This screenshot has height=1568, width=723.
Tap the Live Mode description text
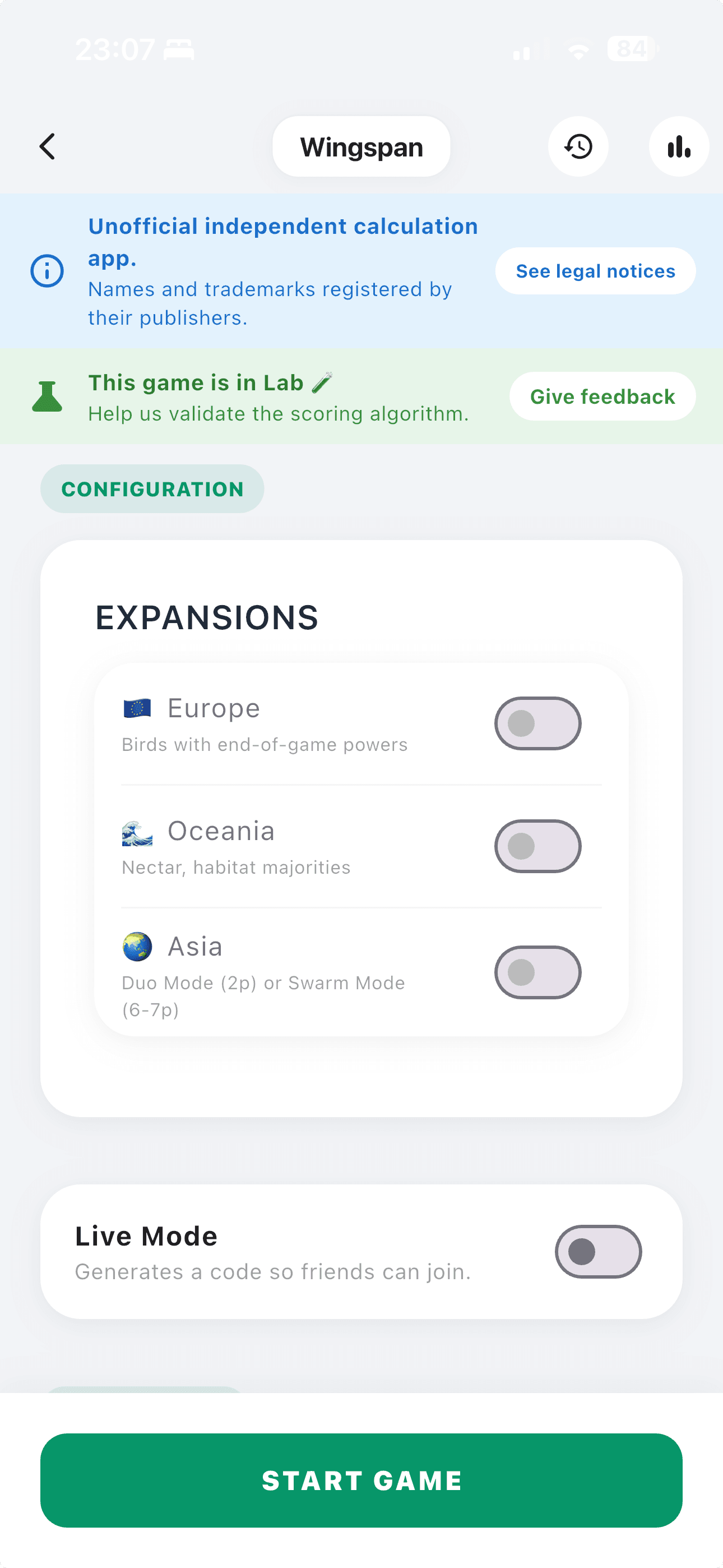tap(272, 1271)
